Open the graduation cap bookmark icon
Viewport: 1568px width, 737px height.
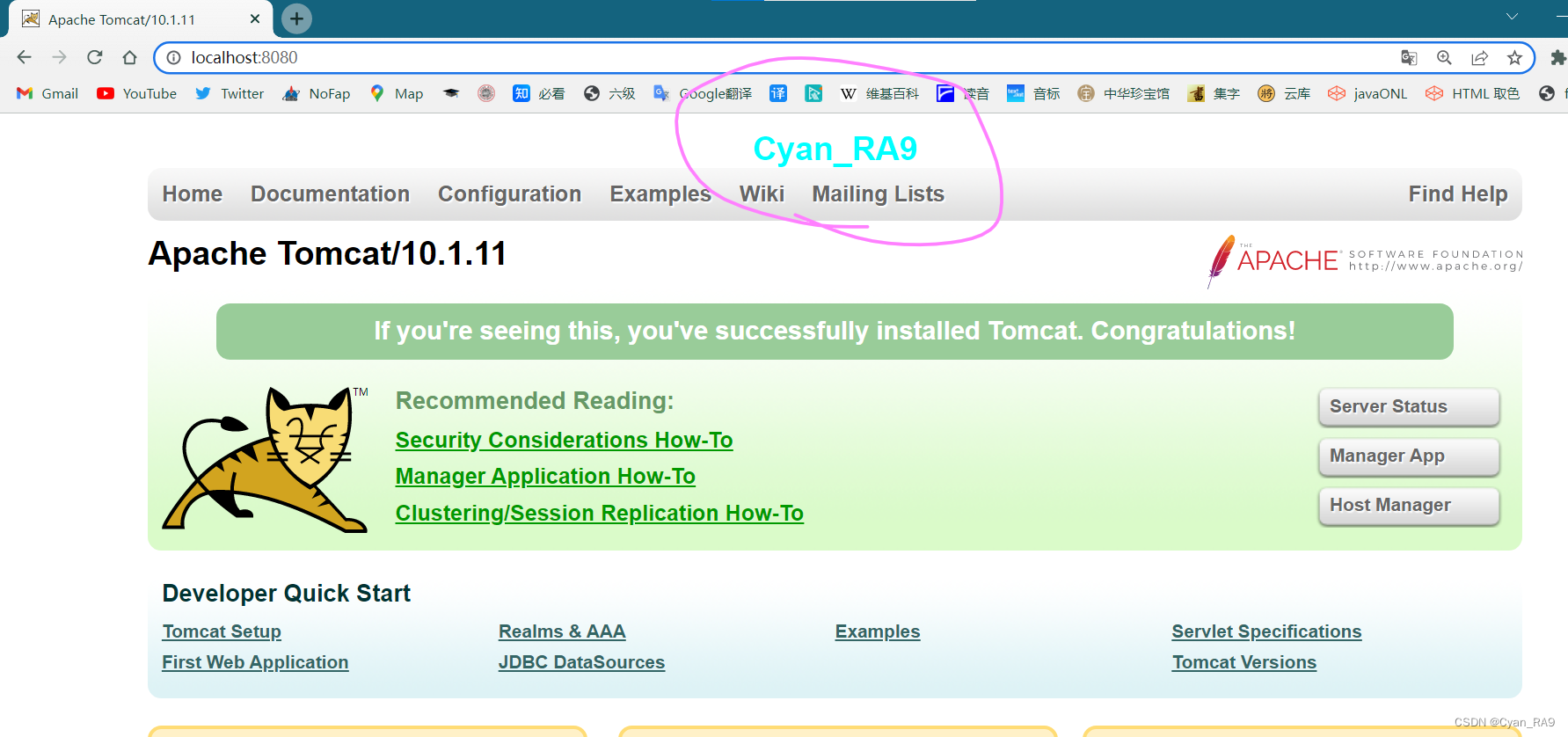(451, 93)
